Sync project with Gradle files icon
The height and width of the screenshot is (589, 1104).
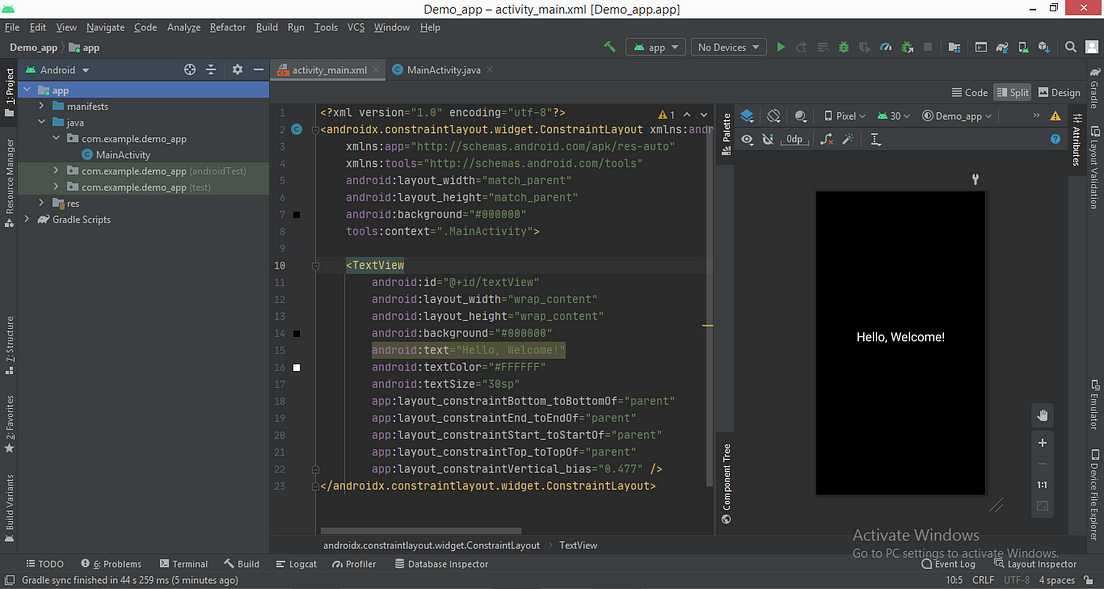click(1001, 47)
